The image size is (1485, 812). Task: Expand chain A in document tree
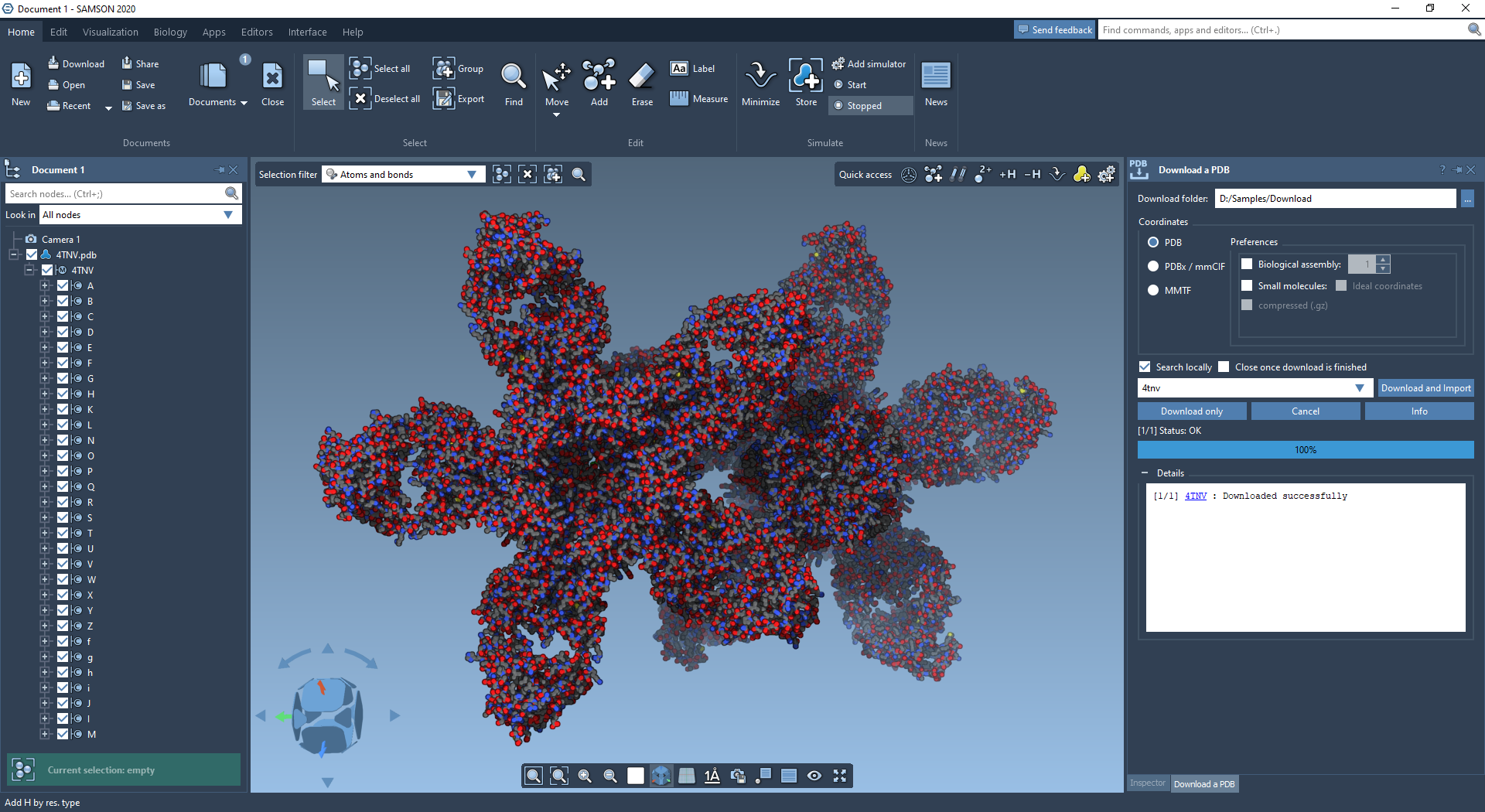tap(45, 286)
